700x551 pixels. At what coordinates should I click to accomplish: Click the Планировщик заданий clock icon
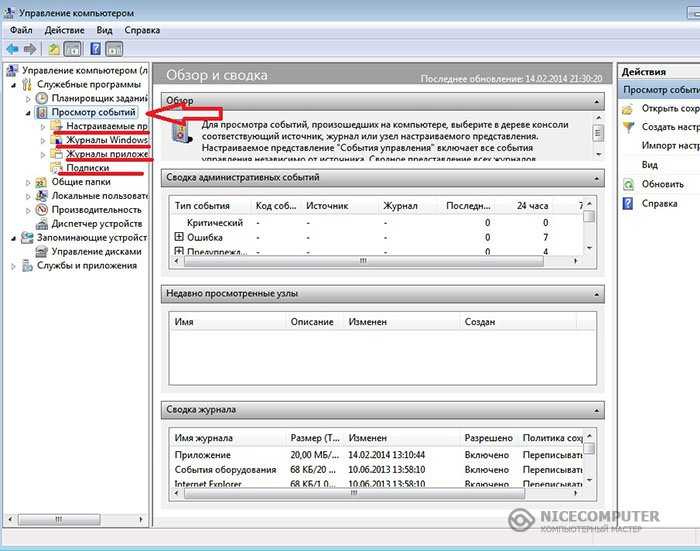point(42,98)
